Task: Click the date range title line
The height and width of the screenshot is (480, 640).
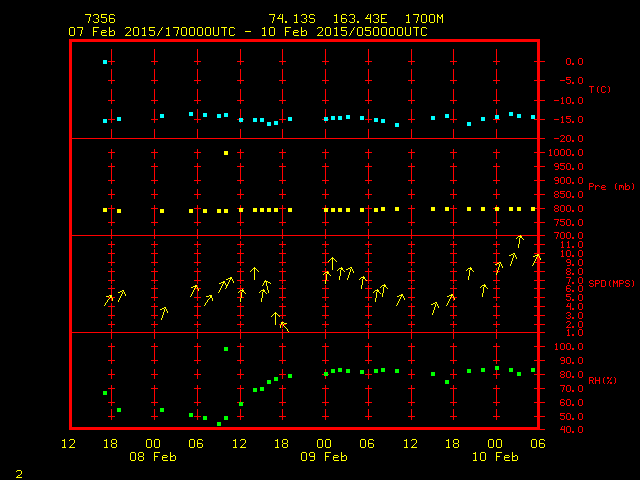Action: tap(247, 32)
